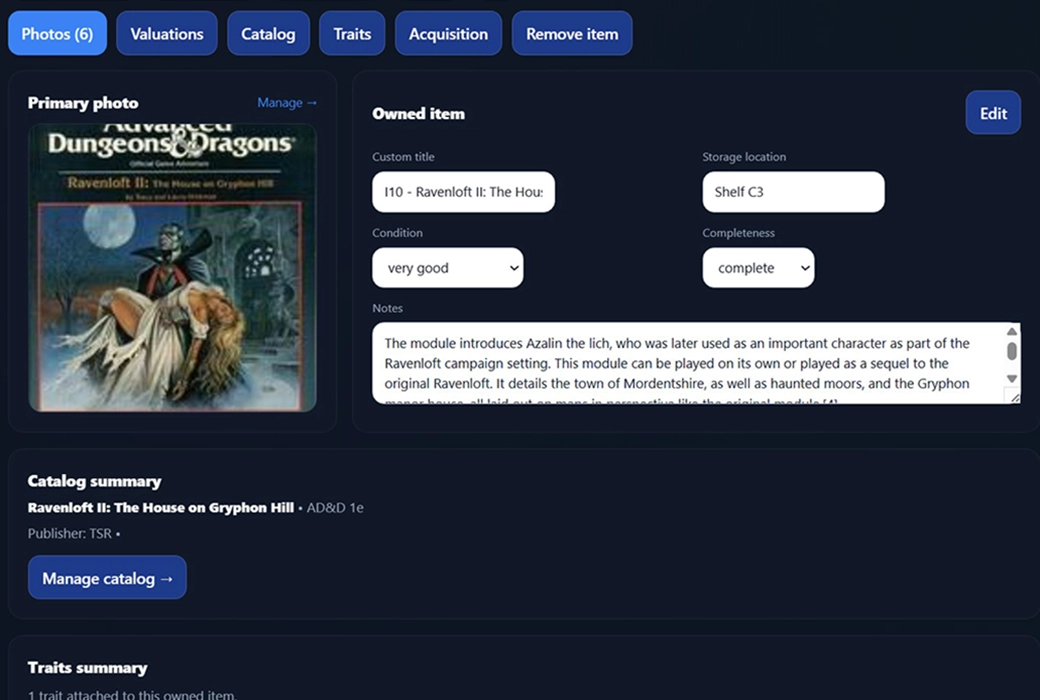Click the Notes scrollbar thumb
The image size is (1040, 700).
(x=1011, y=351)
